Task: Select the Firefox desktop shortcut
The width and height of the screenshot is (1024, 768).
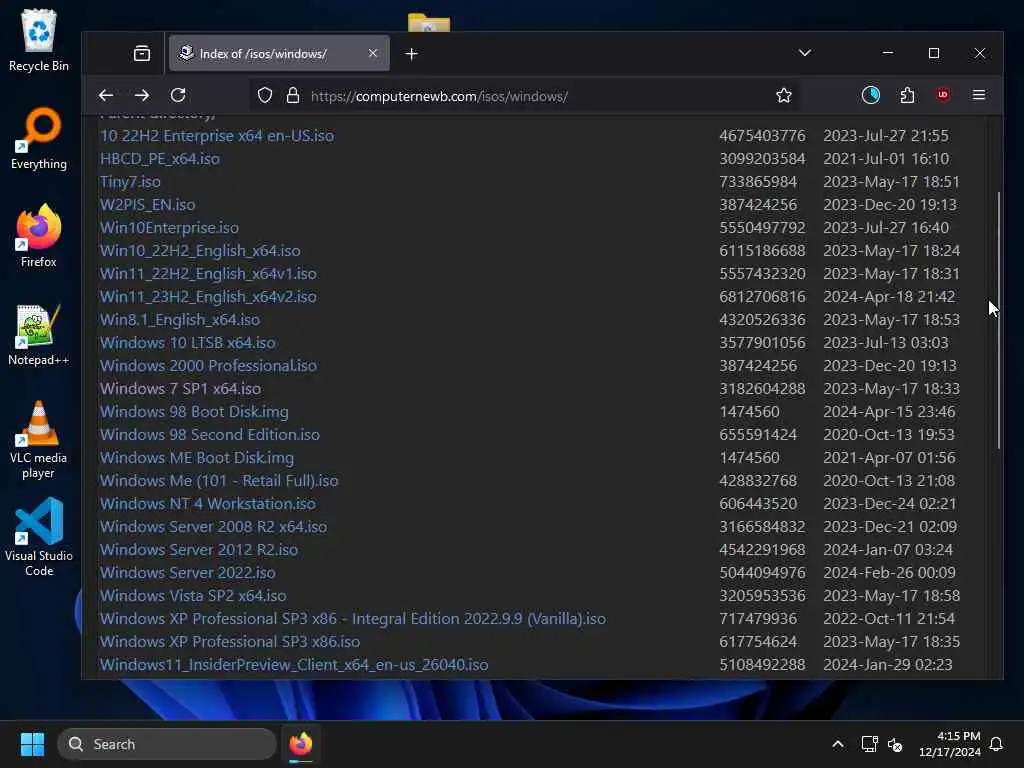Action: click(39, 236)
